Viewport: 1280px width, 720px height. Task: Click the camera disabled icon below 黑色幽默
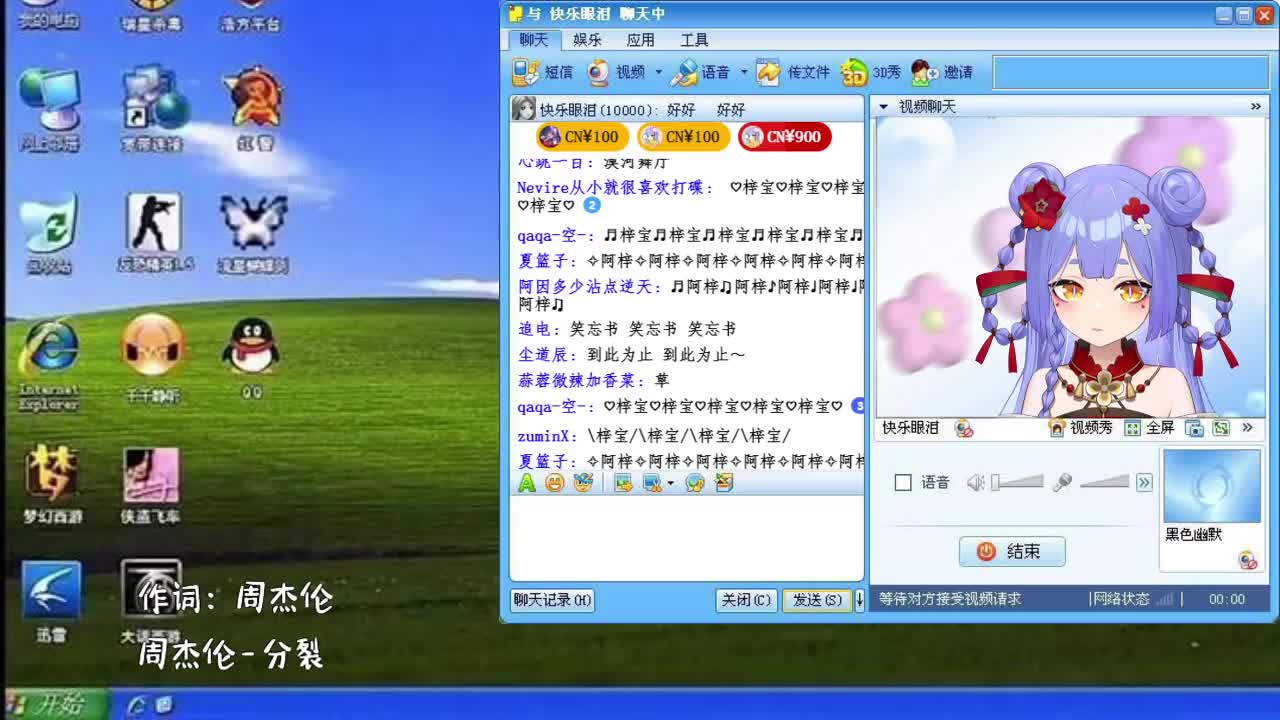coord(1248,561)
